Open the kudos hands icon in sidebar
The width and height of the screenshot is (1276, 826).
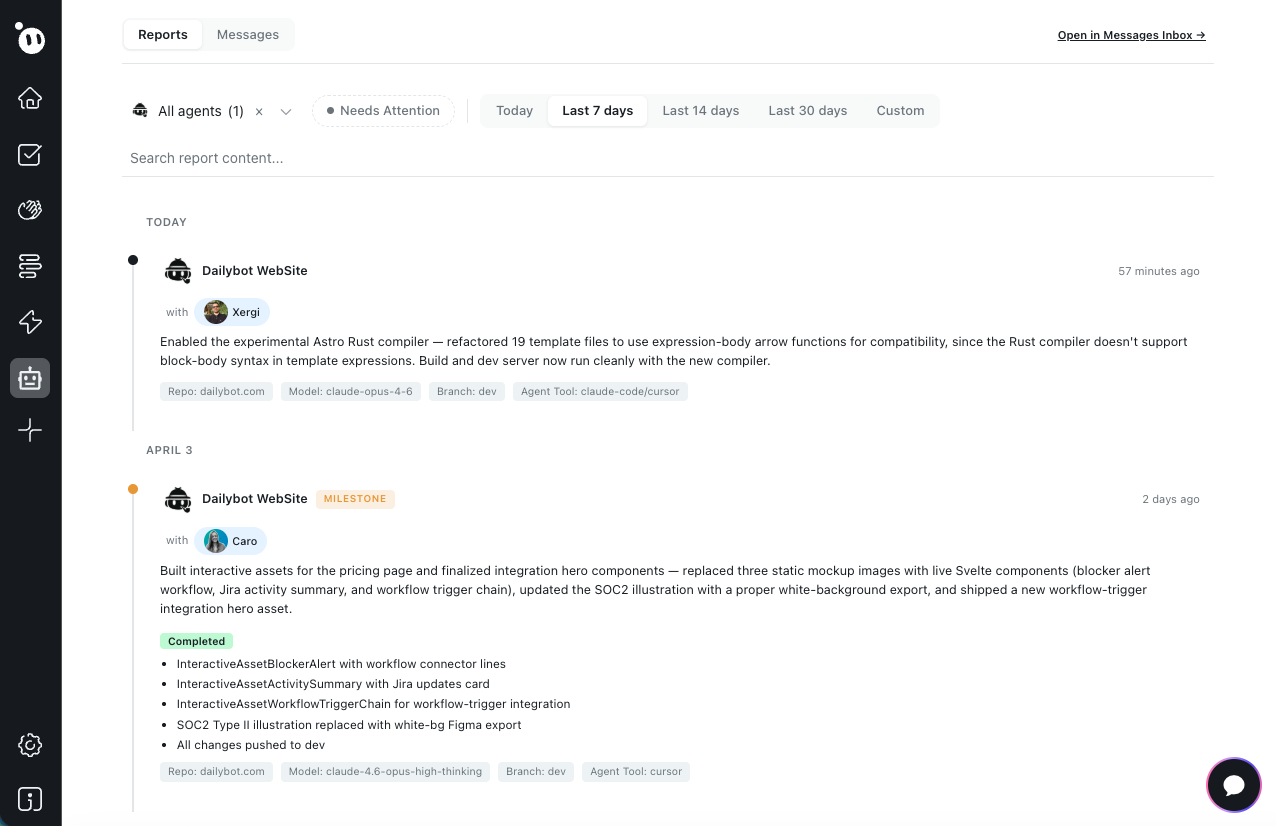point(30,210)
